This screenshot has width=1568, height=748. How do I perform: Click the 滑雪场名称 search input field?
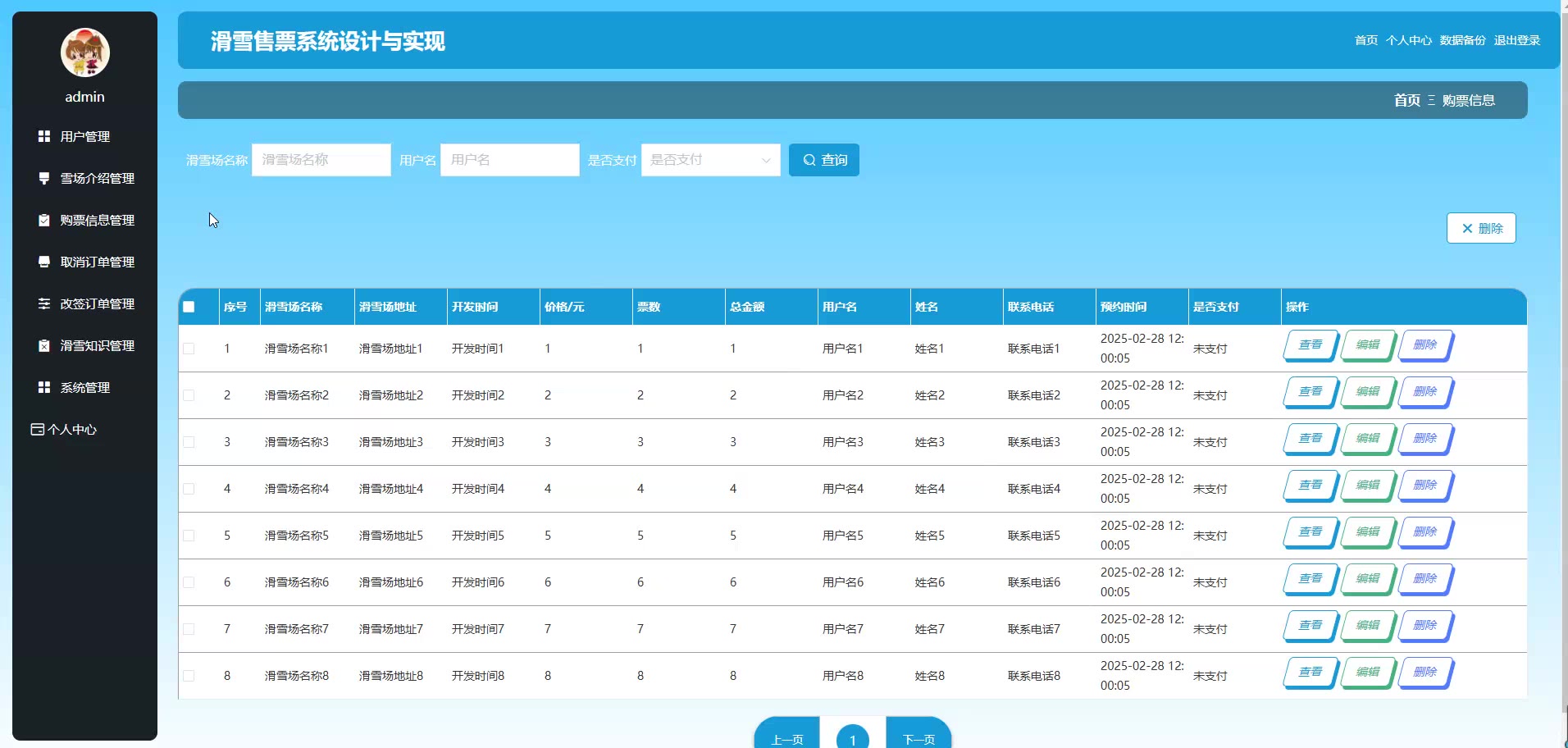click(x=321, y=160)
